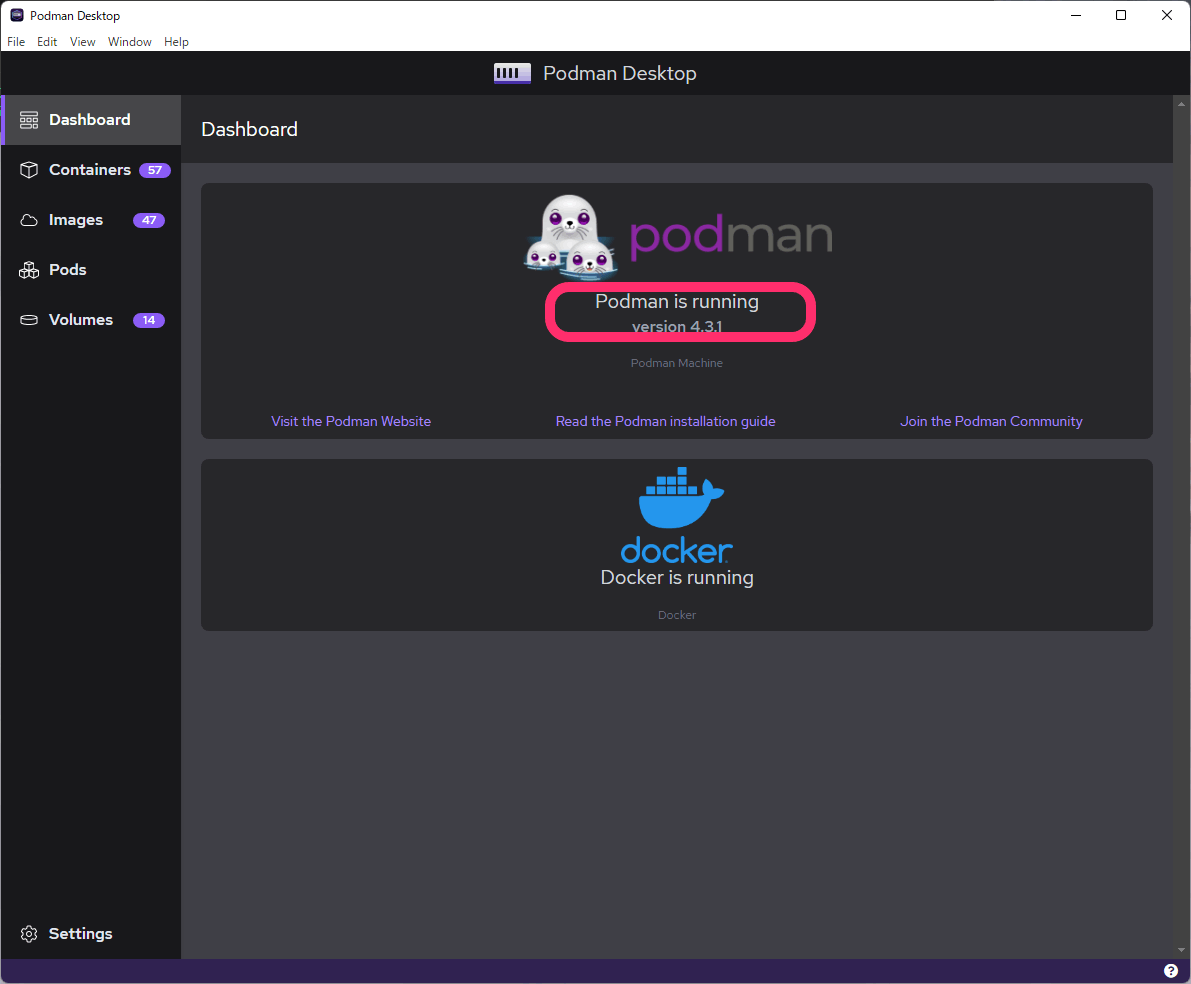Go to the Images section

pos(91,220)
